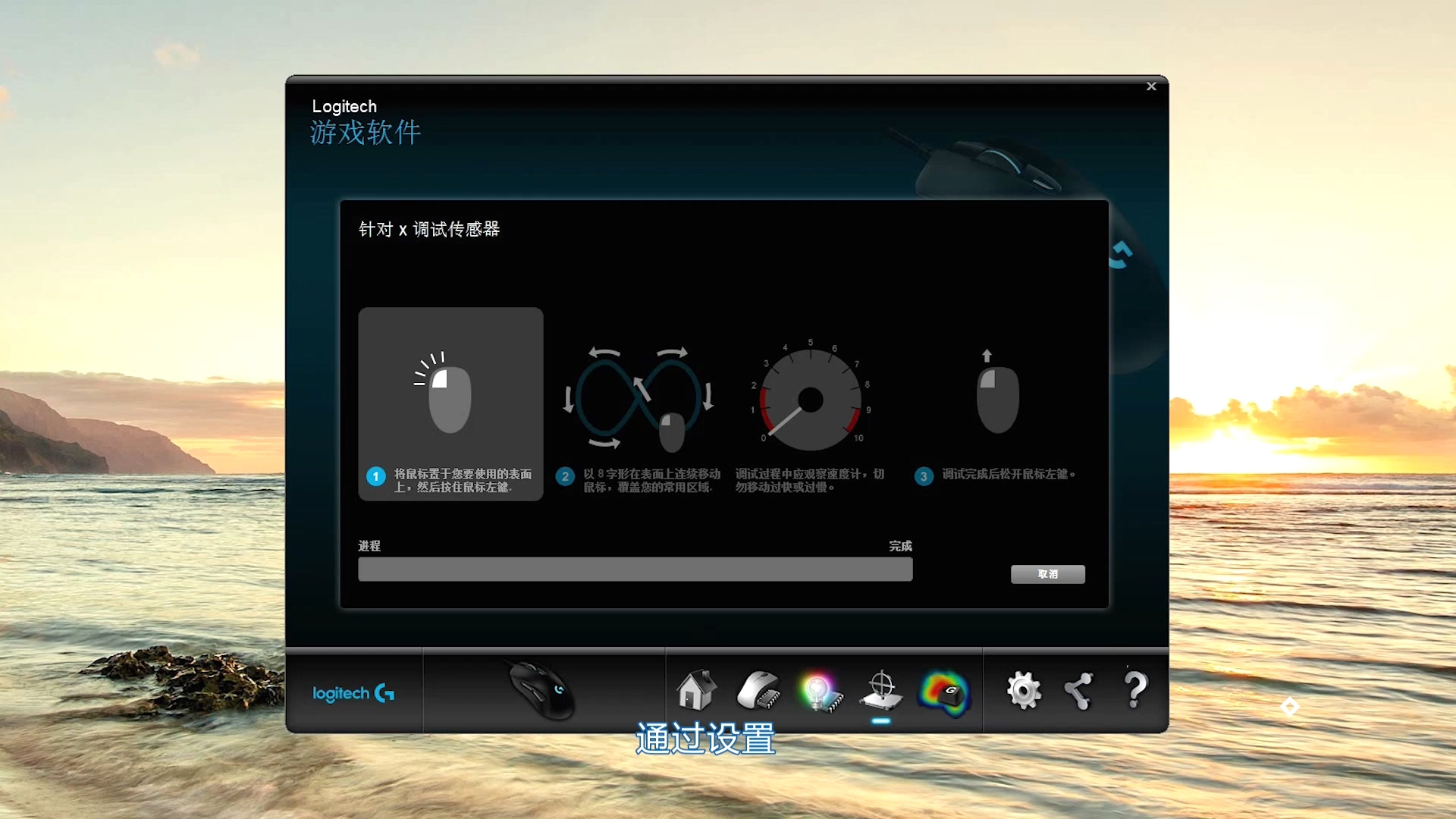Open lighting settings via the bulb icon
This screenshot has height=819, width=1456.
[819, 692]
